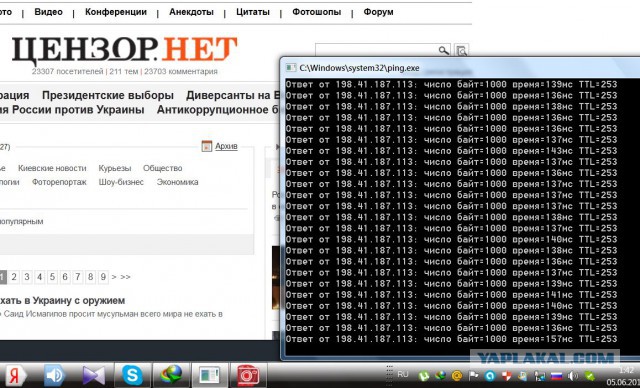Viewport: 640px width, 388px height.
Task: Go to last page with >> arrow
Action: pos(125,277)
